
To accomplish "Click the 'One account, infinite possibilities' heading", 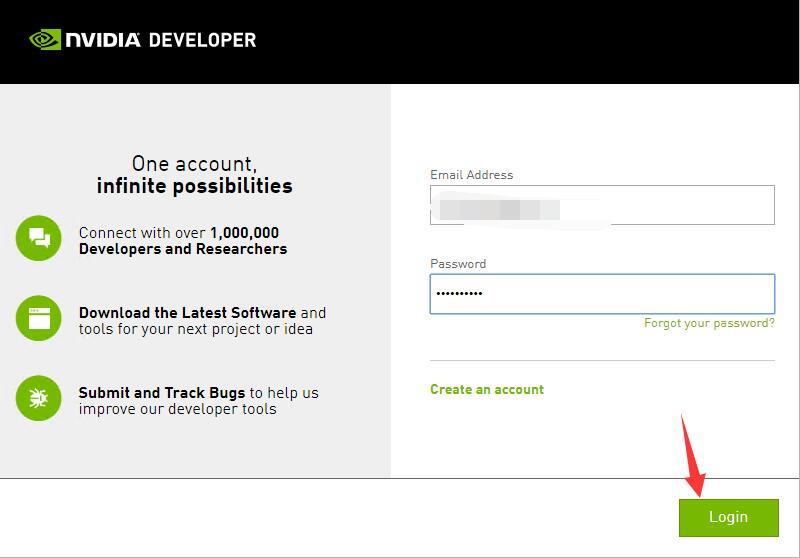I will pyautogui.click(x=194, y=175).
